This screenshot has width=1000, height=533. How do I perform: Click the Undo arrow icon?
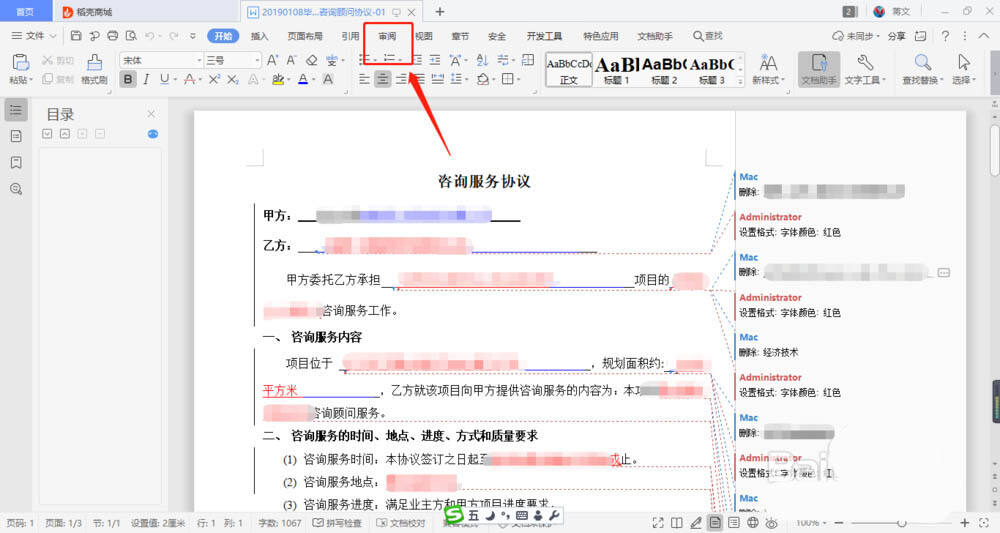[x=150, y=36]
